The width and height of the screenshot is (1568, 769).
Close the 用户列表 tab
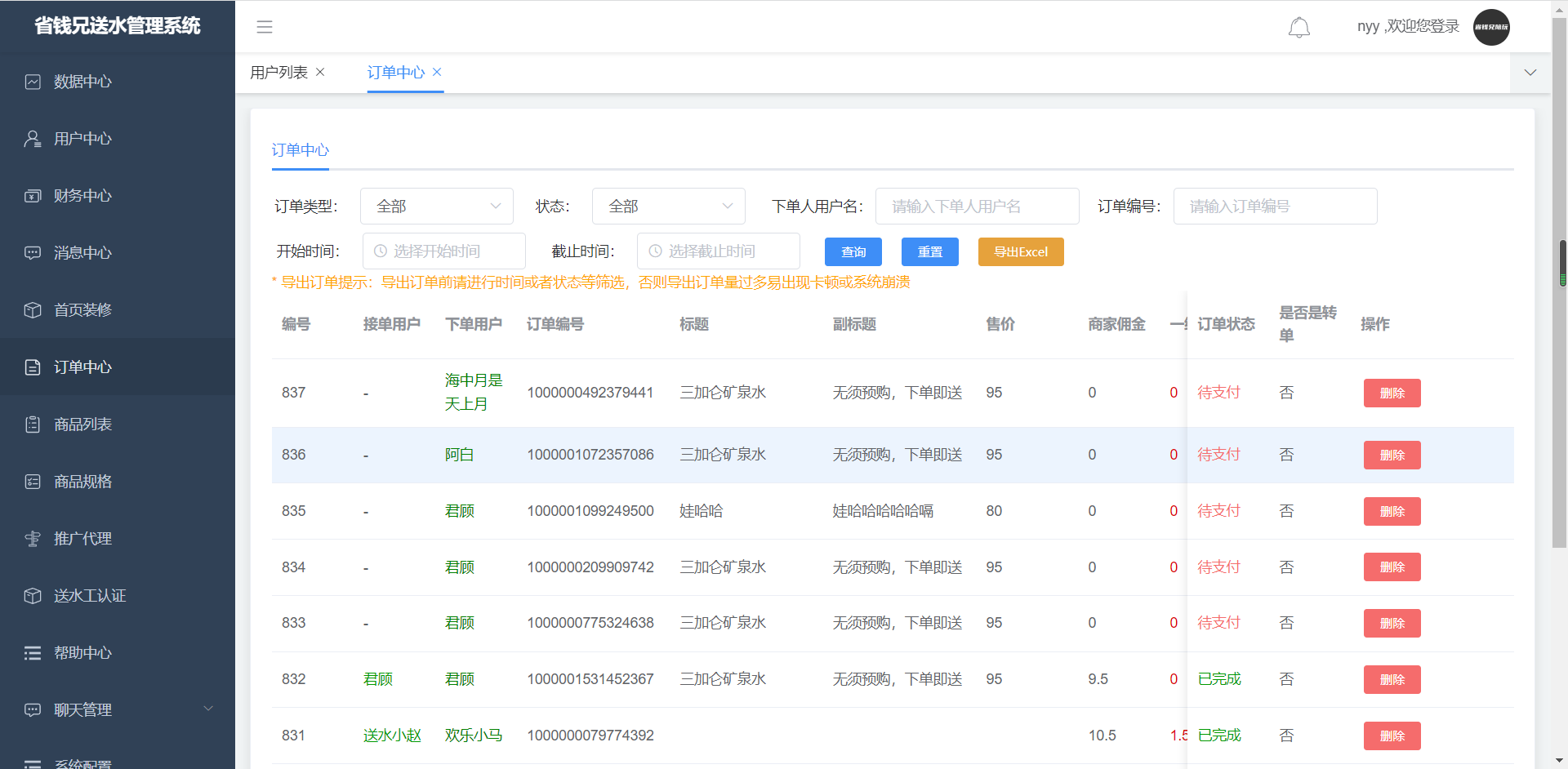[320, 72]
